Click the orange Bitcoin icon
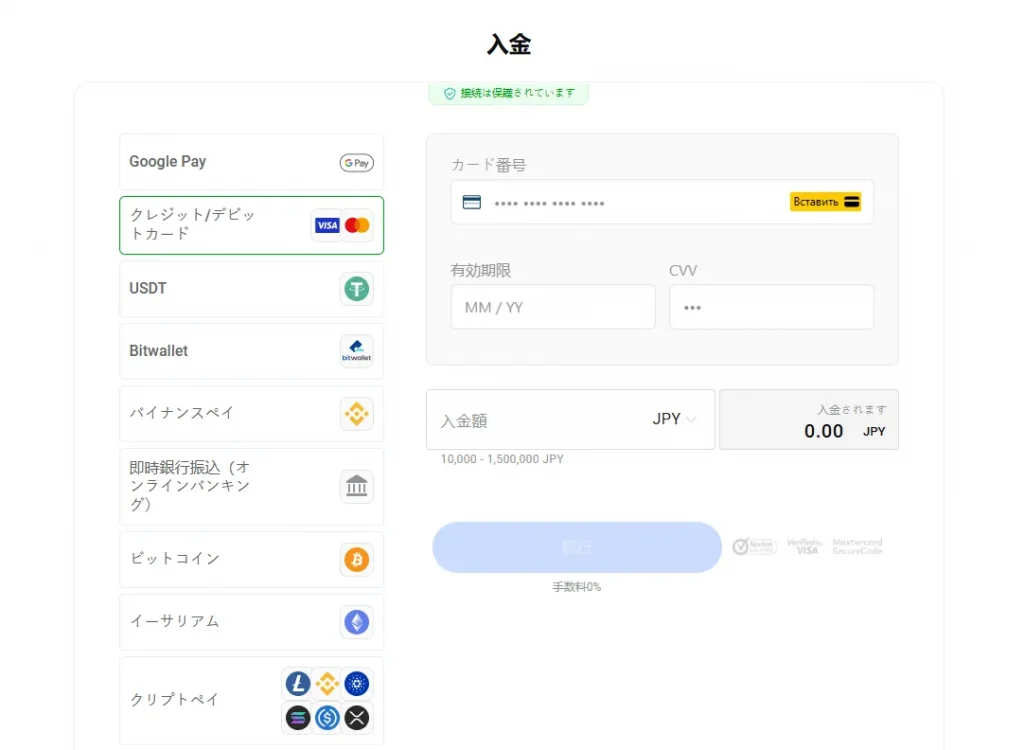Screen dimensions: 1024x750 357,559
